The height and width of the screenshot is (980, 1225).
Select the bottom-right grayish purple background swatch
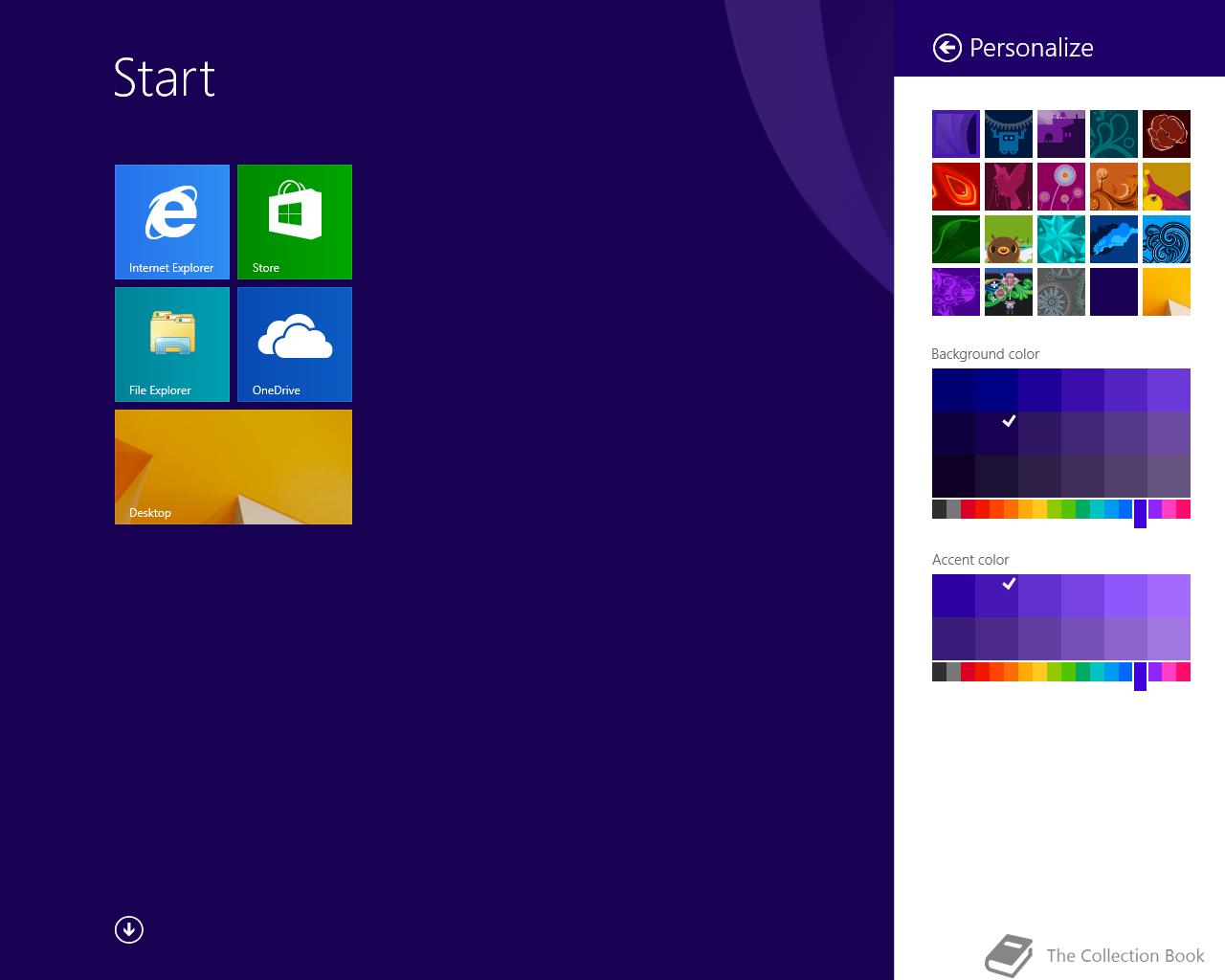tap(1169, 476)
